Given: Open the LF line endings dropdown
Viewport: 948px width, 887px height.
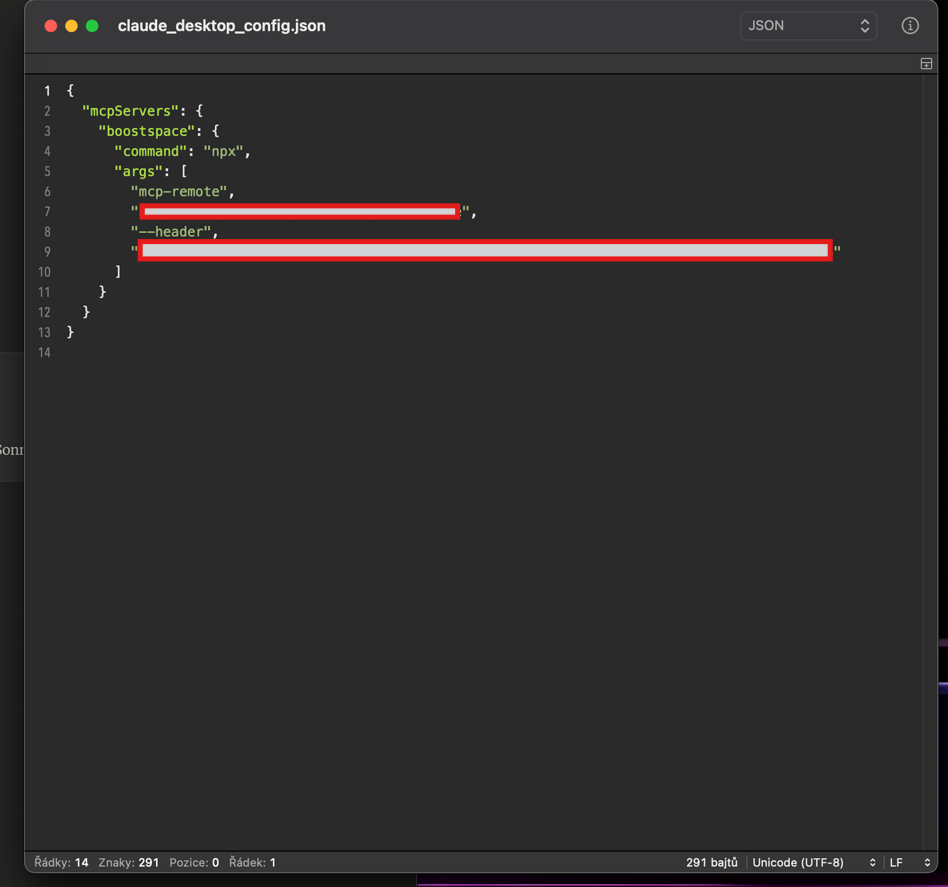Looking at the screenshot, I should point(909,862).
